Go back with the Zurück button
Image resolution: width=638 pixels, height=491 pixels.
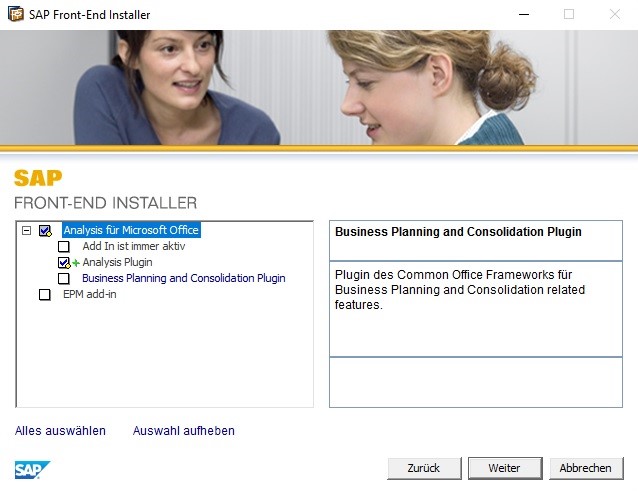click(x=424, y=468)
